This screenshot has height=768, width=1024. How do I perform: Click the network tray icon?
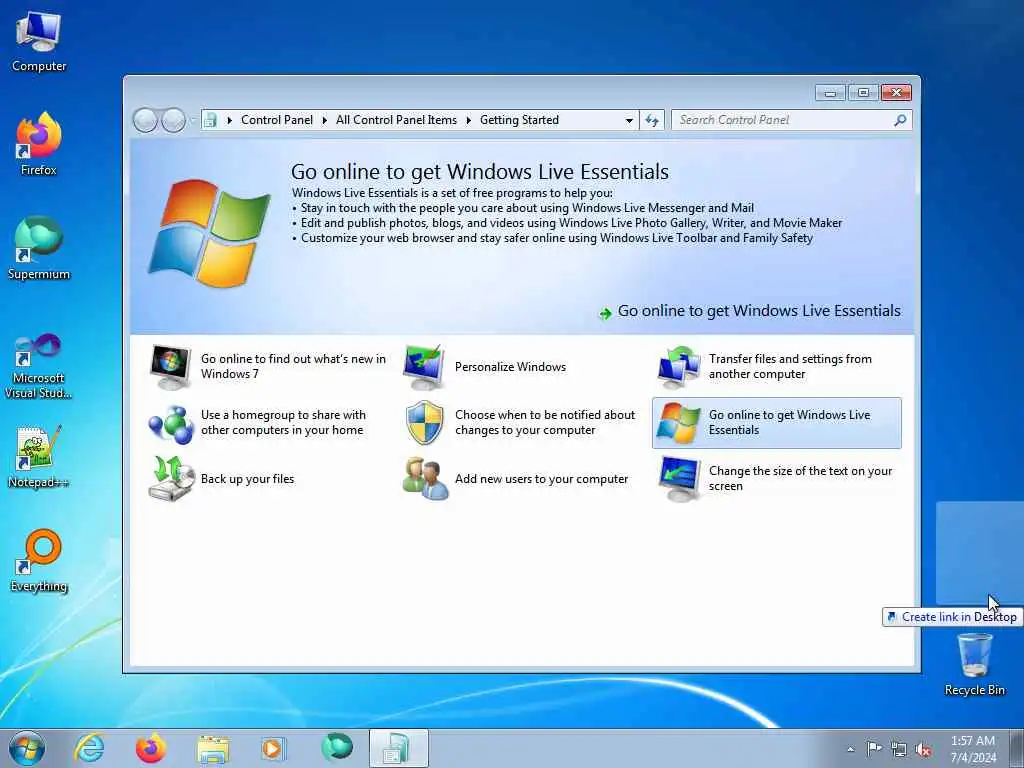pyautogui.click(x=899, y=749)
